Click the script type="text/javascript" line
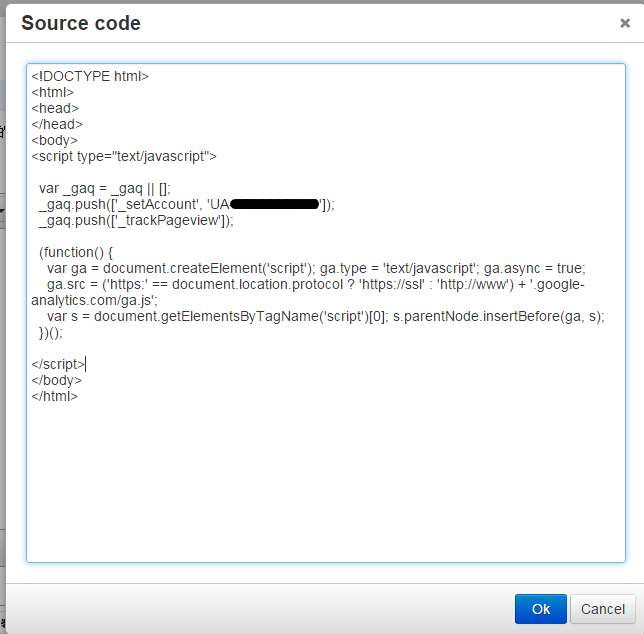This screenshot has width=644, height=634. click(x=124, y=156)
